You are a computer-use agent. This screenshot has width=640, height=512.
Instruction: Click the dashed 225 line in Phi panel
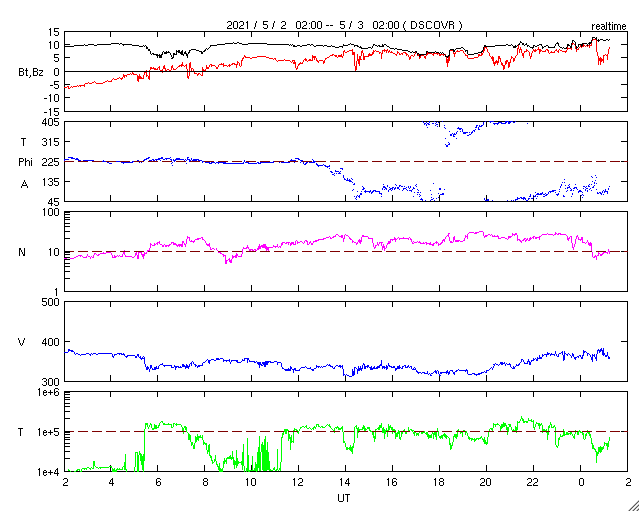click(346, 162)
